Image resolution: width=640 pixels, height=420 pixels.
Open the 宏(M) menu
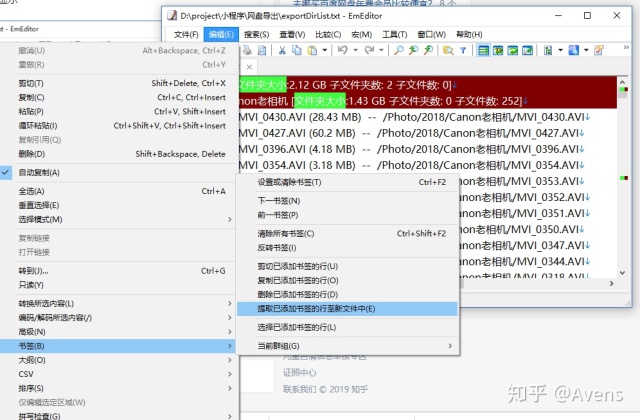(x=362, y=35)
